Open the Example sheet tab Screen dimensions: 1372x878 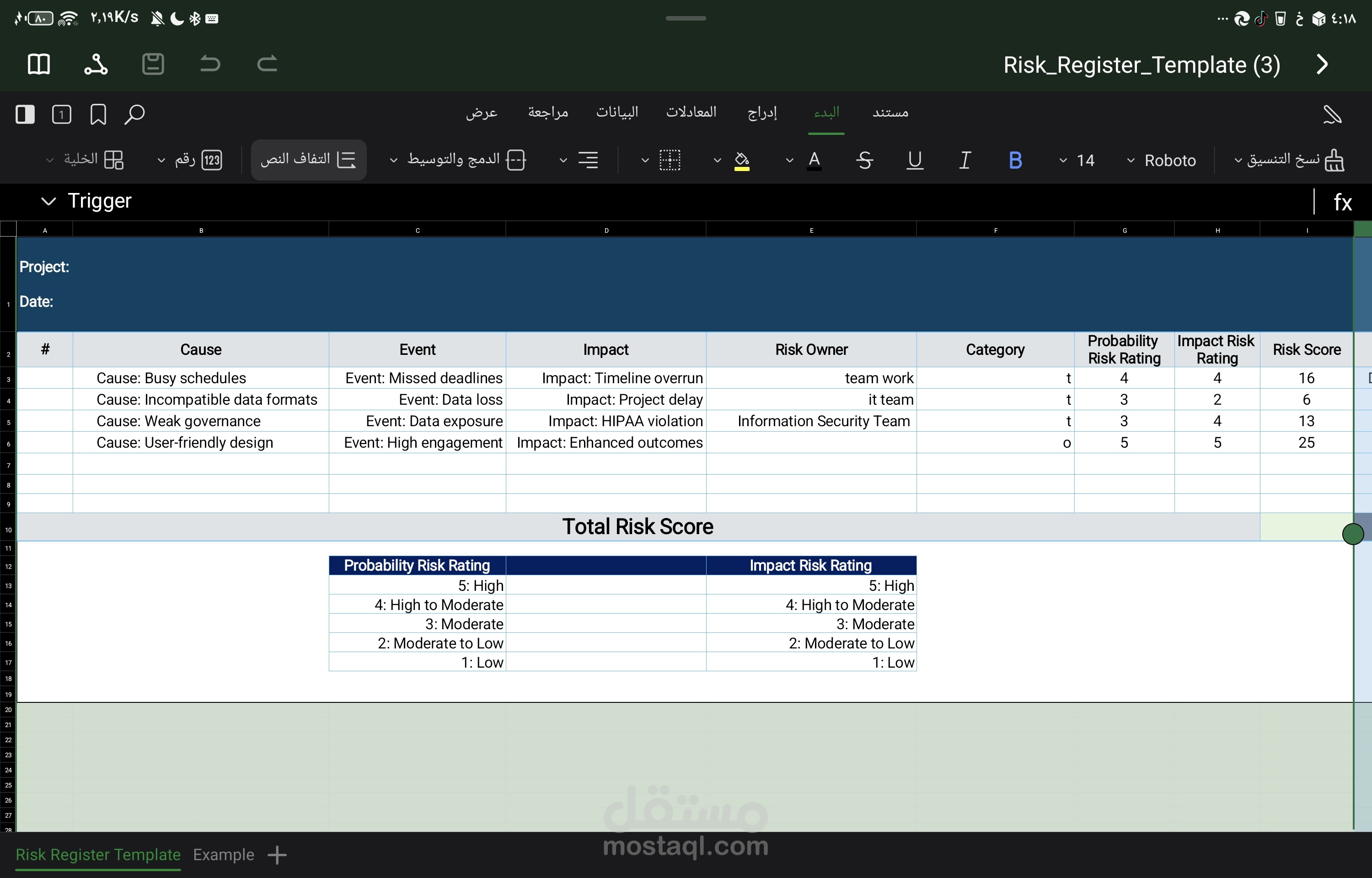pyautogui.click(x=224, y=855)
